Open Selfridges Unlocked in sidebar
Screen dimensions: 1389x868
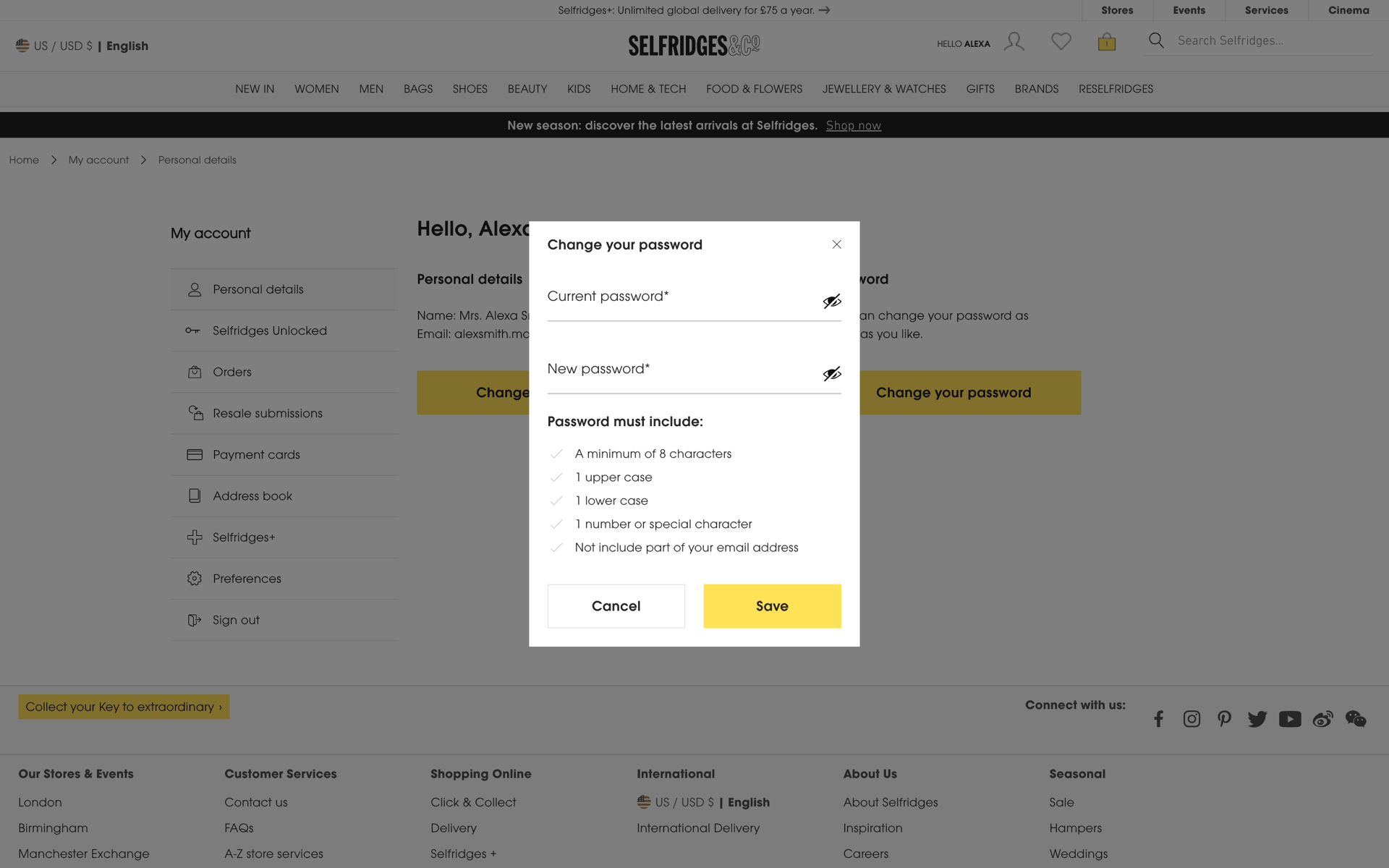tap(284, 331)
